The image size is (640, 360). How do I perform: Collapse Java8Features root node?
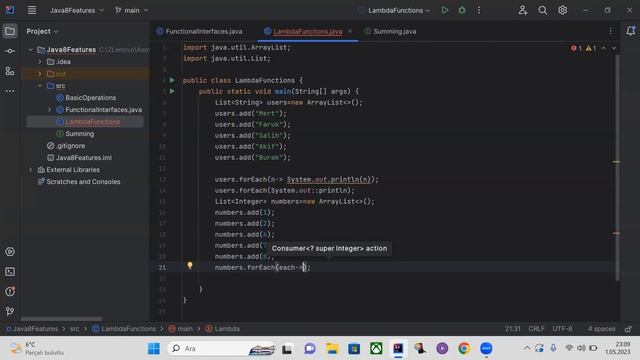31,50
